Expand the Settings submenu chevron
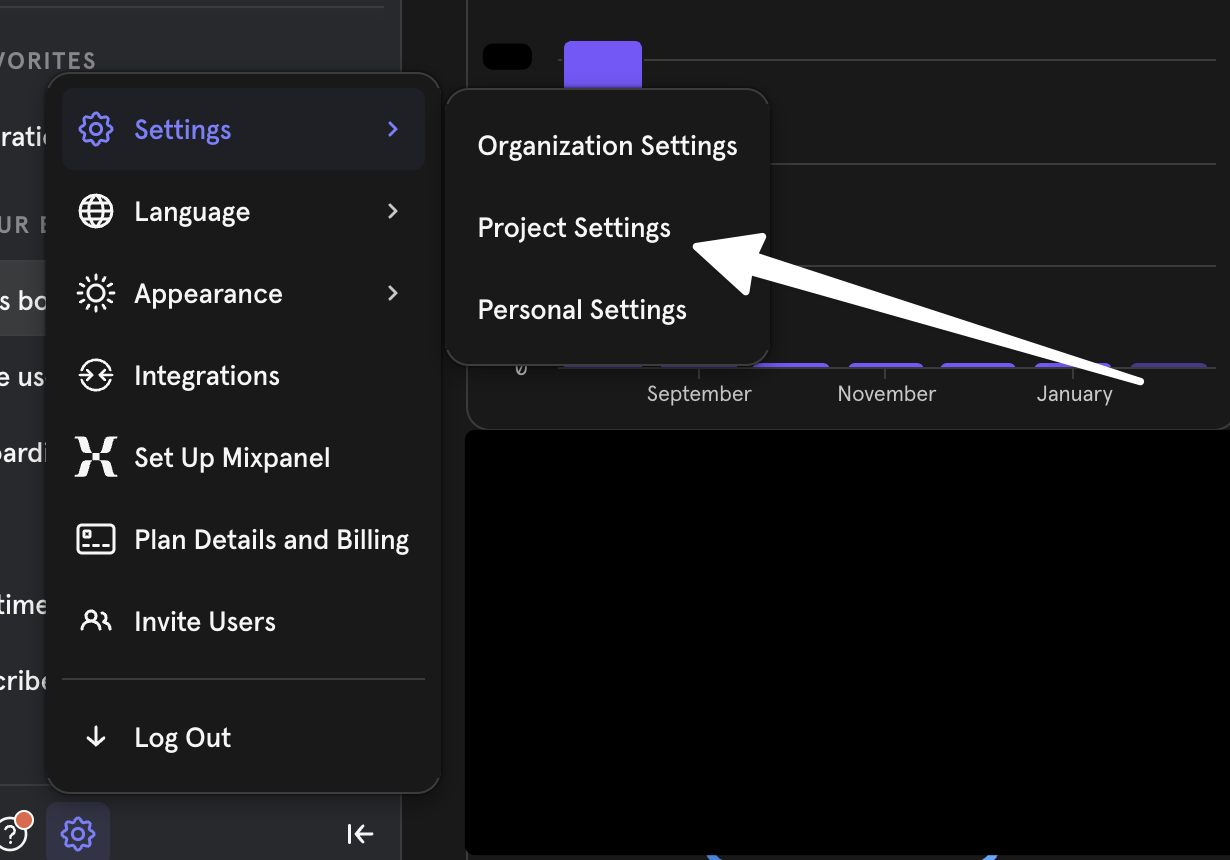The width and height of the screenshot is (1230, 860). (x=393, y=130)
